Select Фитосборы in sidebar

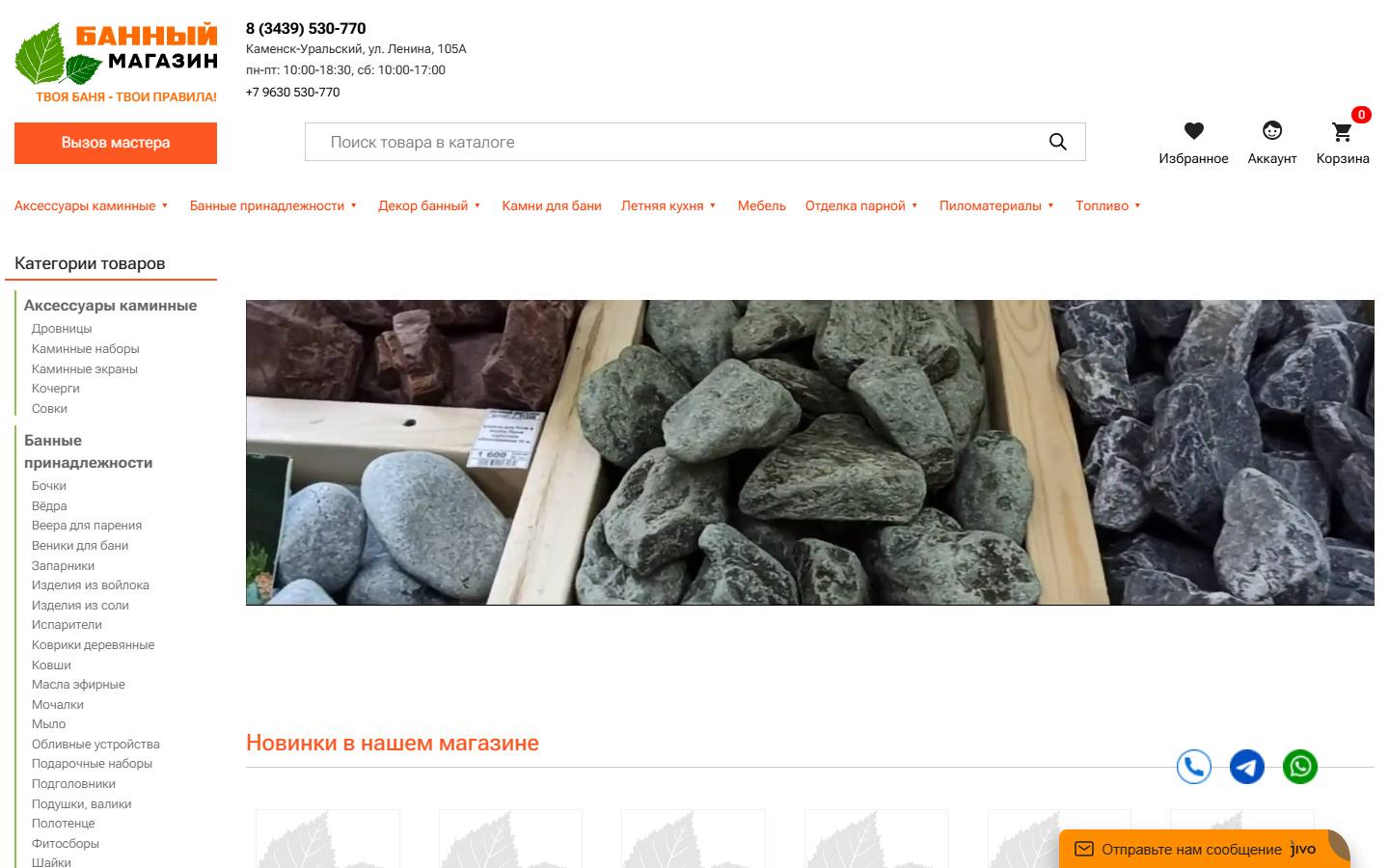(66, 844)
